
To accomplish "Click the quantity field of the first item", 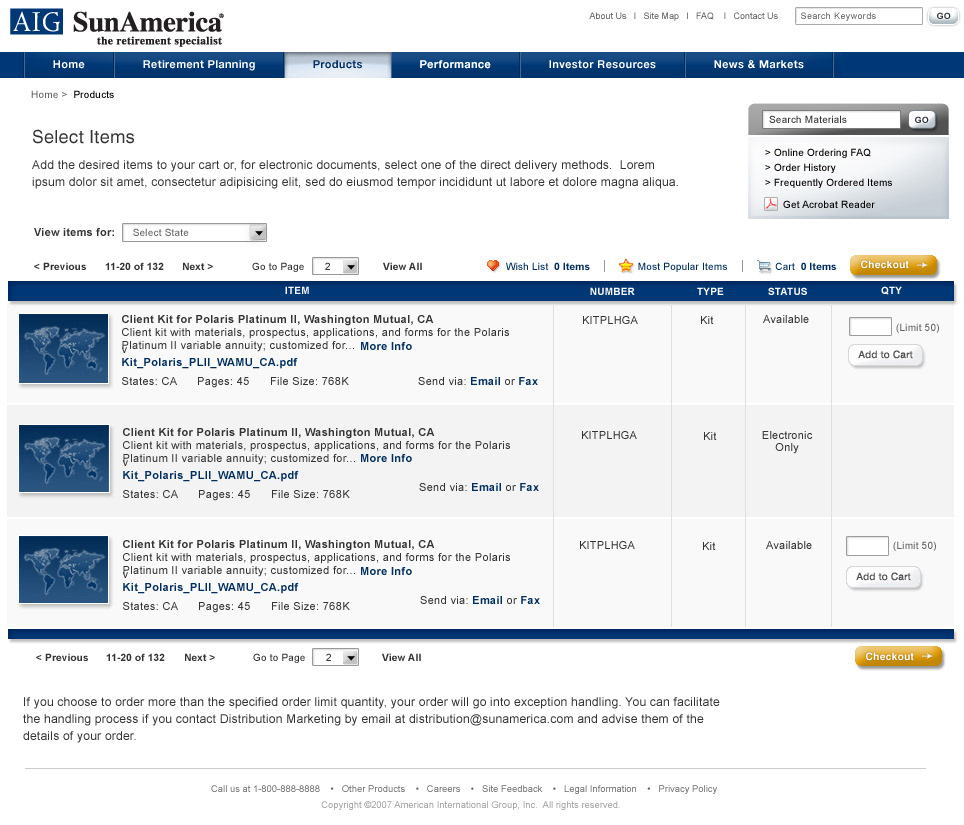I will click(x=870, y=326).
